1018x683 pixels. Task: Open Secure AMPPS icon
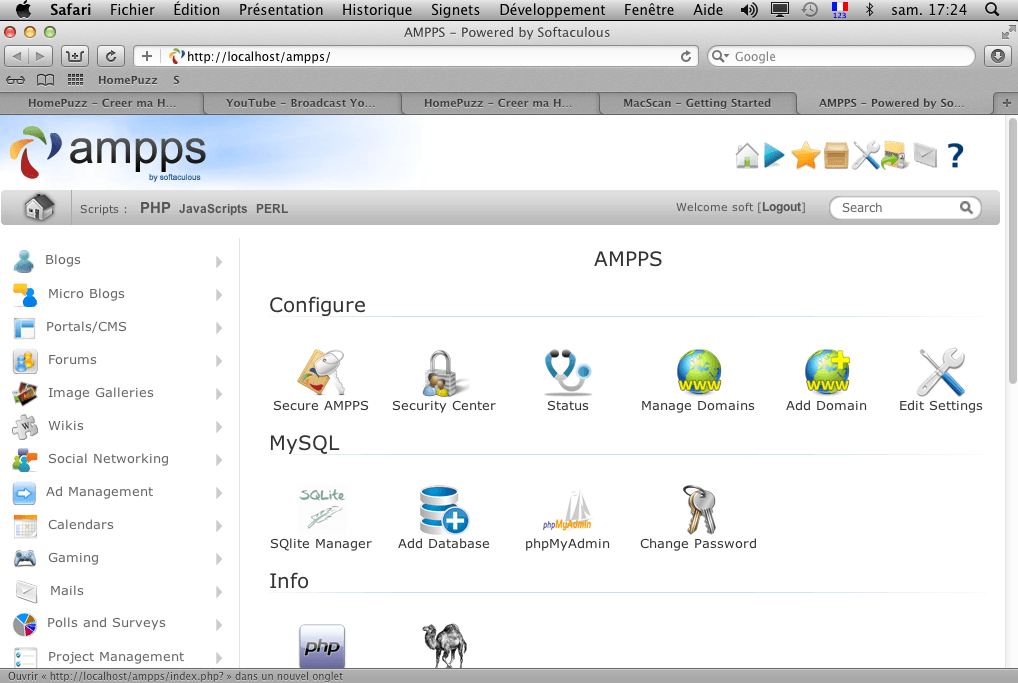point(321,373)
